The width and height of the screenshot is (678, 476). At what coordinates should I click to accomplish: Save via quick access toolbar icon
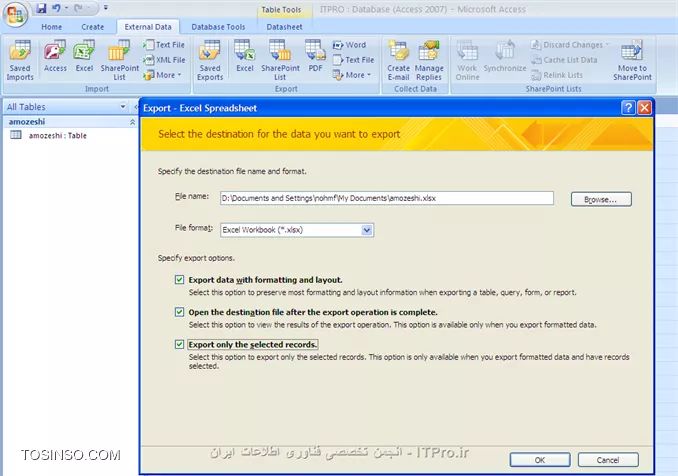coord(41,8)
